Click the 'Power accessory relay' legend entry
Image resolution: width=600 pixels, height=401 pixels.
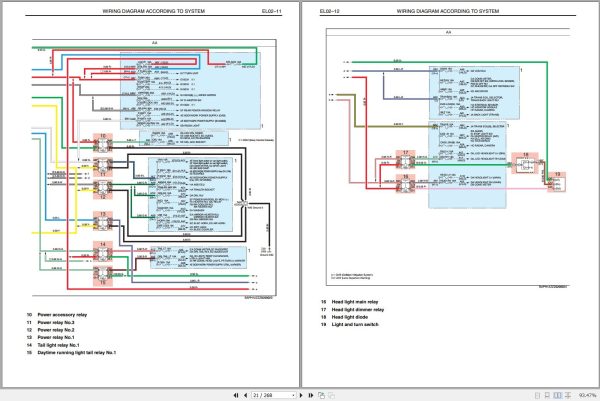point(62,315)
